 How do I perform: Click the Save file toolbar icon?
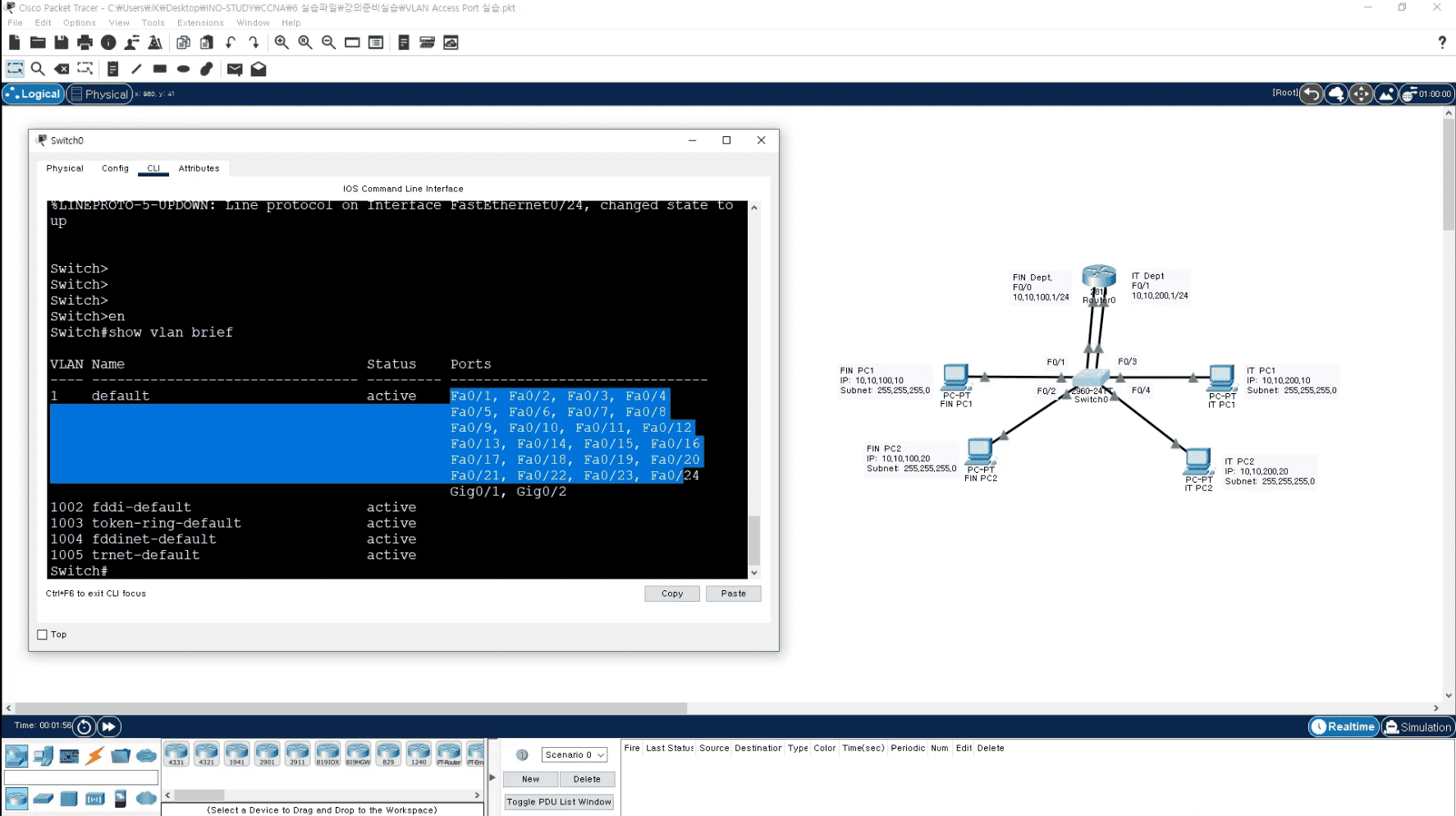(61, 43)
